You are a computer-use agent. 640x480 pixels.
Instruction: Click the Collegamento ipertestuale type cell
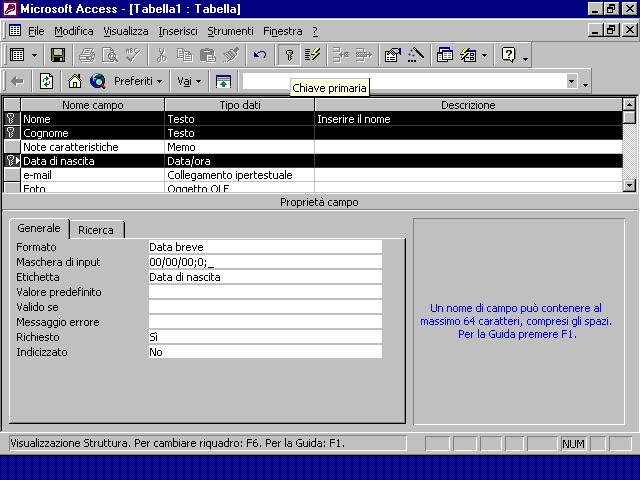point(239,175)
